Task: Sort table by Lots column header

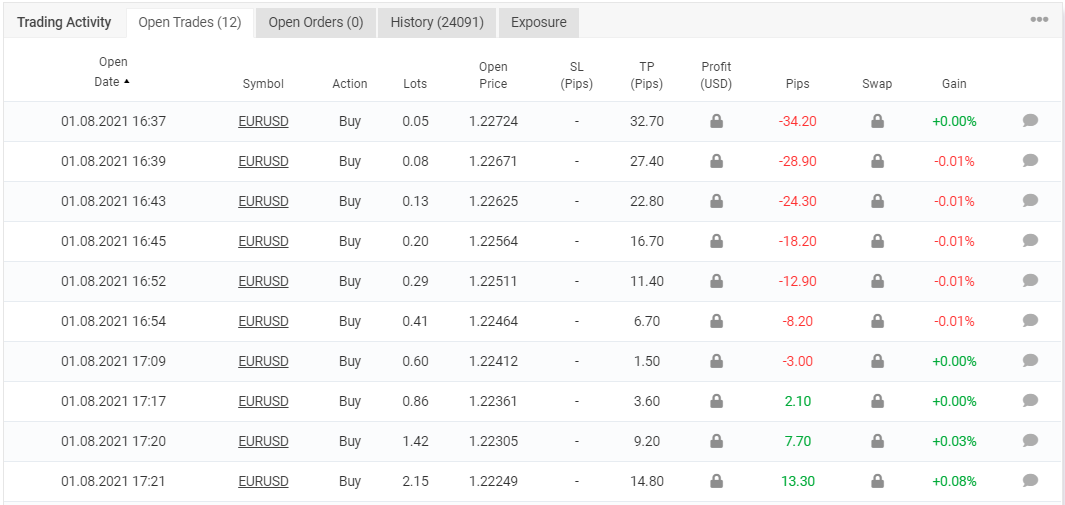Action: (x=415, y=84)
